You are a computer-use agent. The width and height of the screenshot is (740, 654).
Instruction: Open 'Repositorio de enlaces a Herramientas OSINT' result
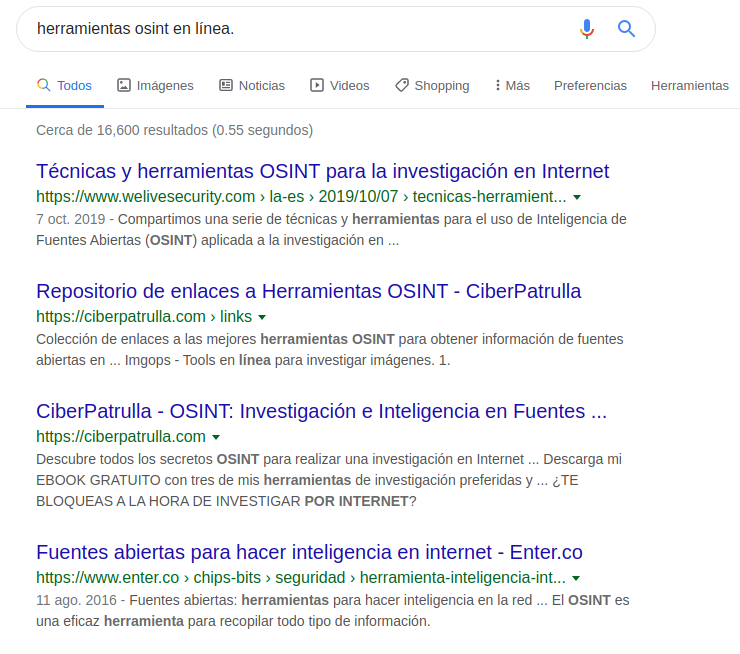[x=309, y=292]
